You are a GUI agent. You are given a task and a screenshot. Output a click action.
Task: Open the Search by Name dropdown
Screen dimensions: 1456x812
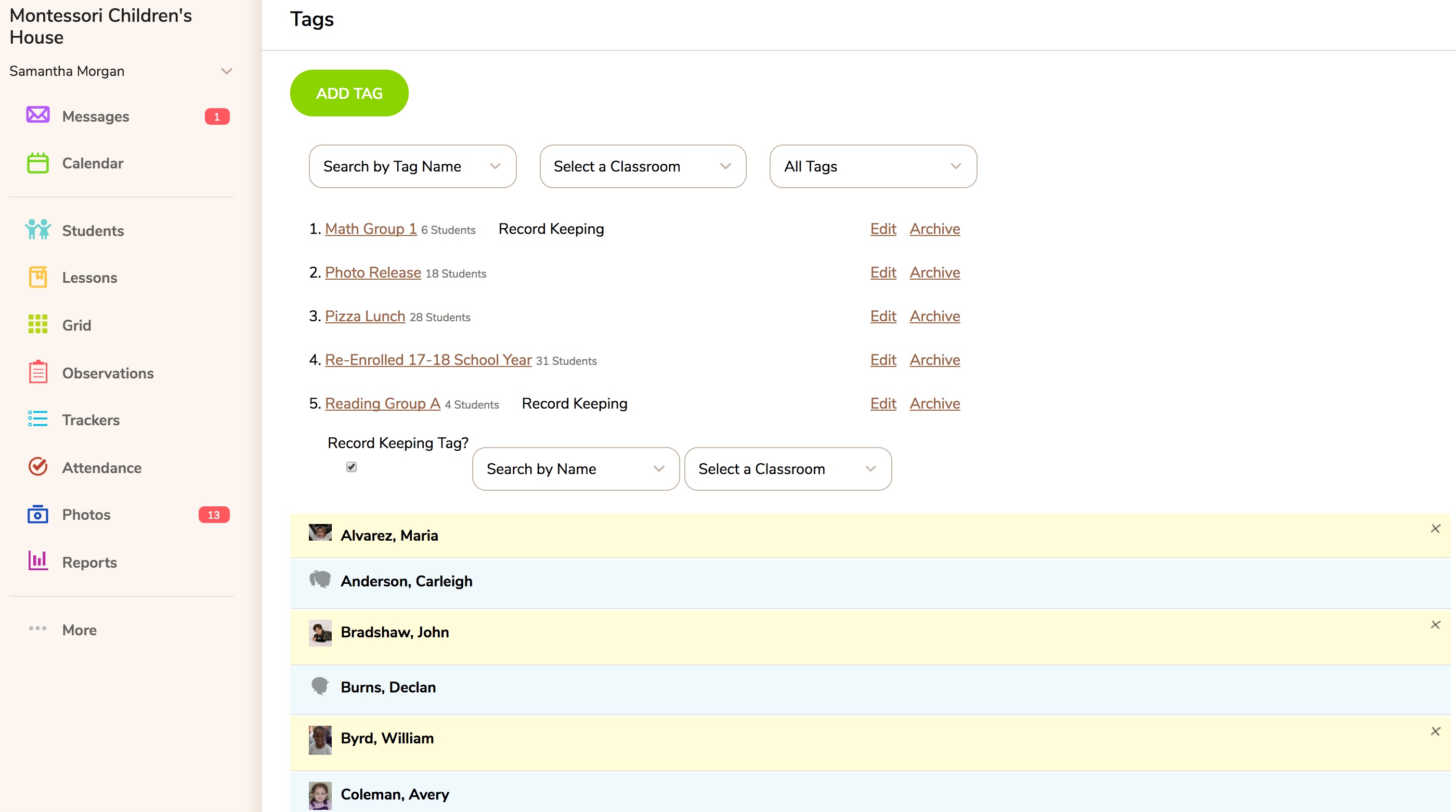tap(576, 469)
